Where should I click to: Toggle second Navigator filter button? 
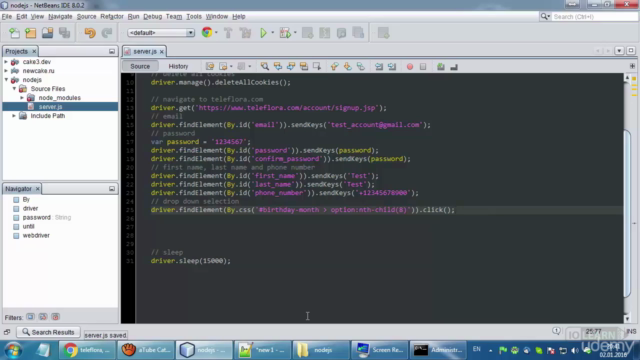[43, 317]
